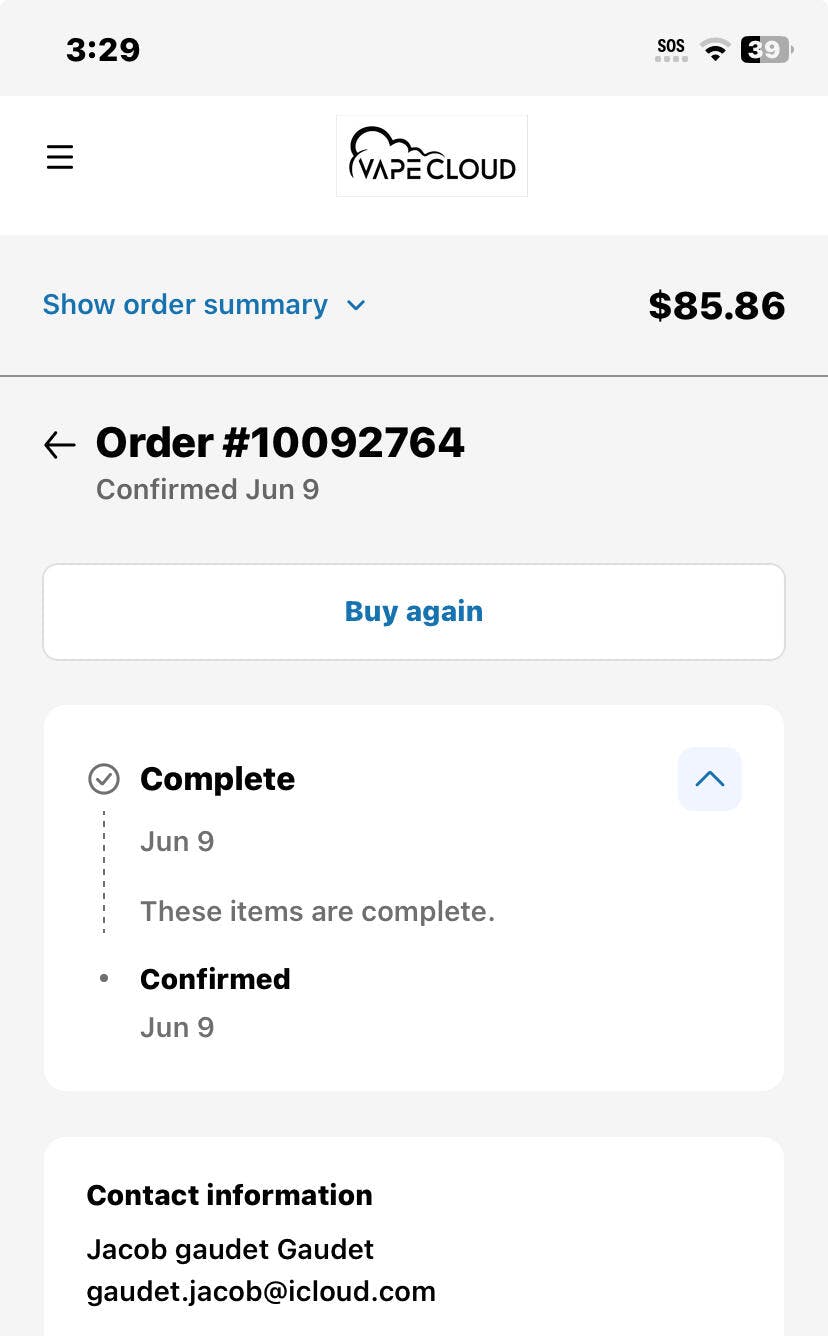Go back using the left arrow
This screenshot has height=1336, width=828.
click(60, 444)
